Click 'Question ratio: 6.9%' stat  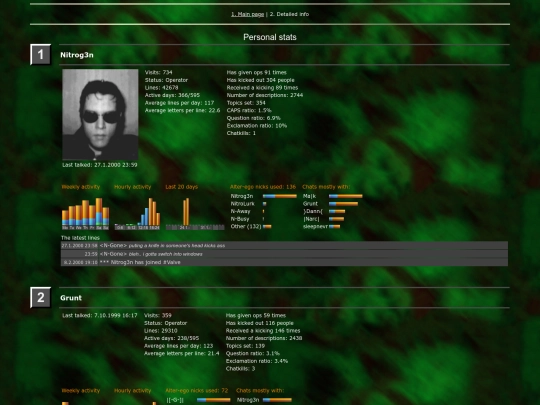click(253, 118)
